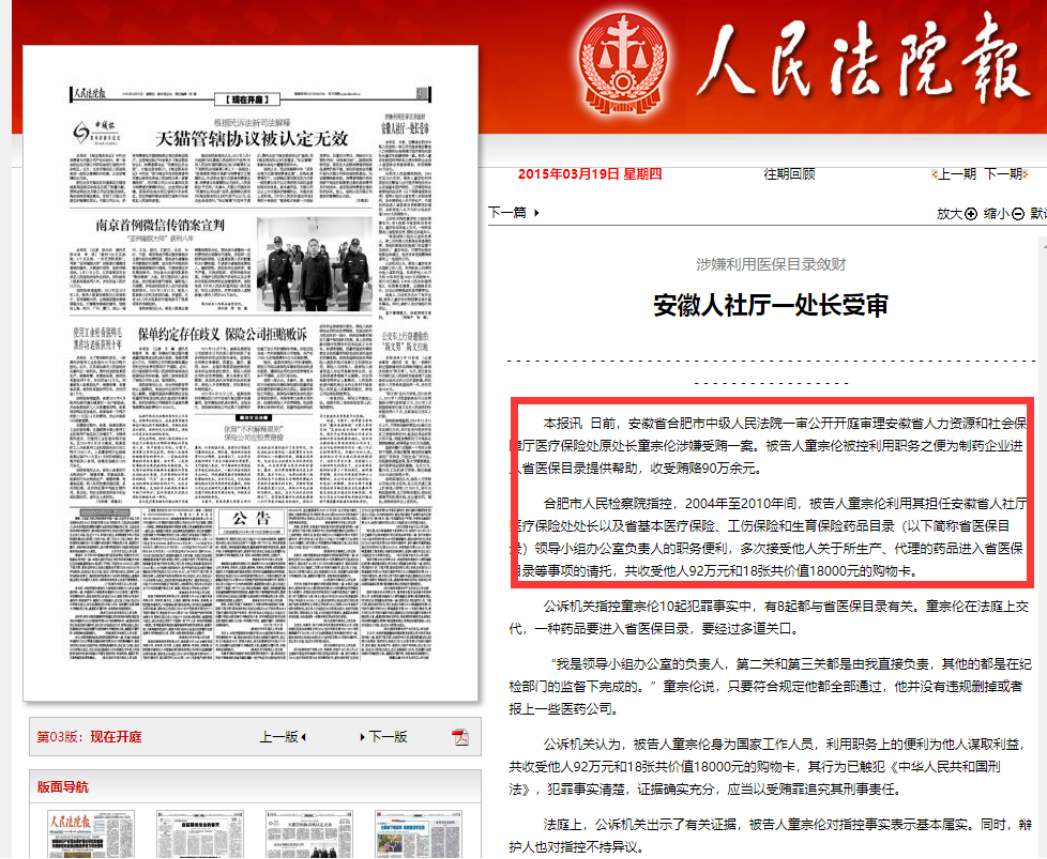Click the 缩小 zoom-out minus icon

(1018, 213)
